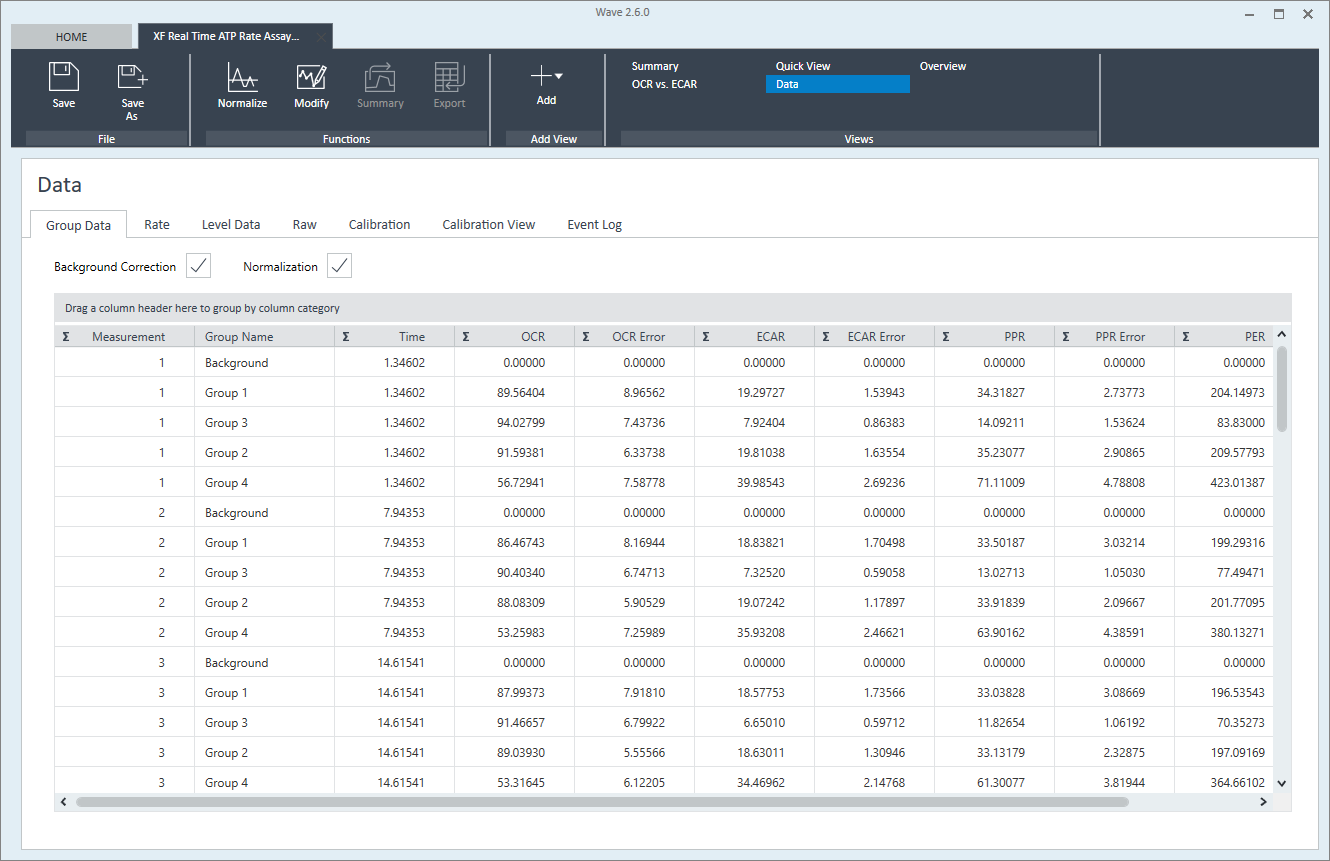The width and height of the screenshot is (1330, 861).
Task: Click the Save As icon
Action: (132, 78)
